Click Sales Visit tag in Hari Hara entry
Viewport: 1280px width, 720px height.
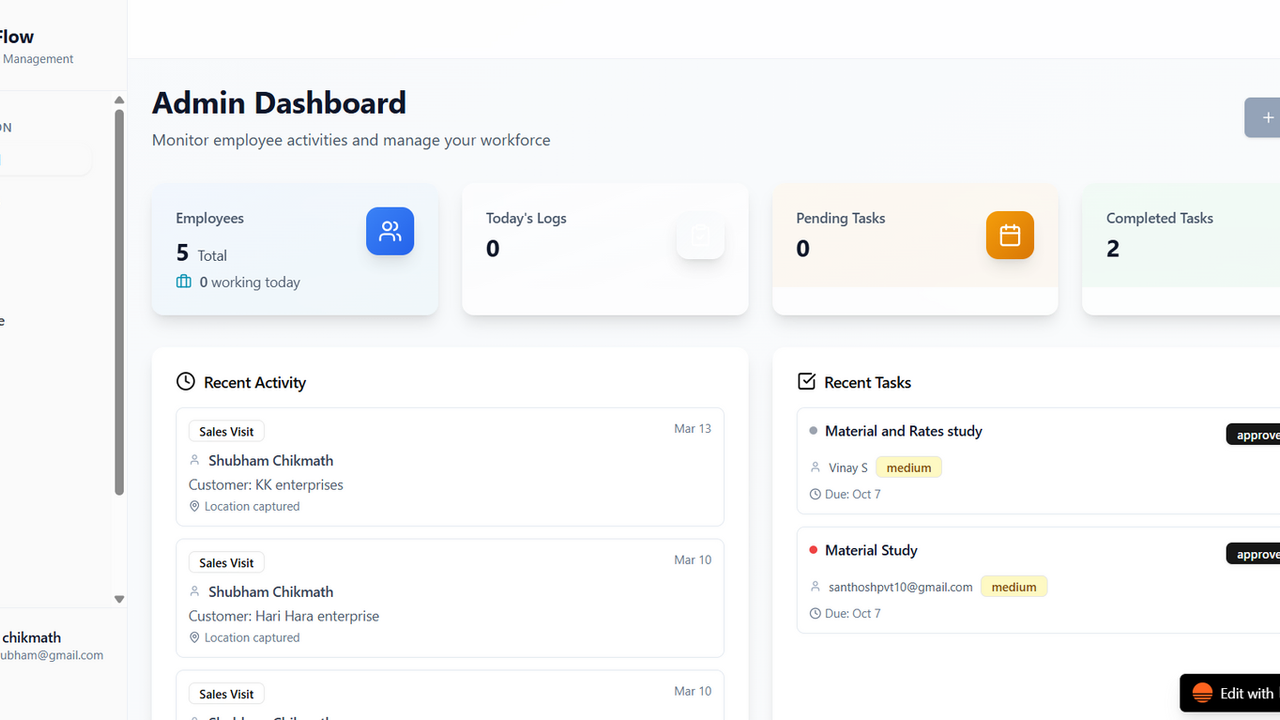[226, 562]
